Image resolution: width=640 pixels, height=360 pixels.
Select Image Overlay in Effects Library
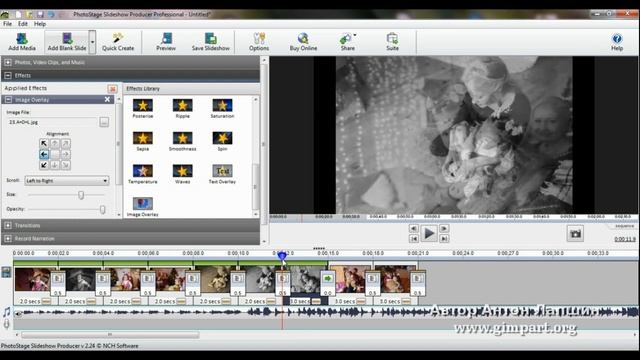pyautogui.click(x=142, y=207)
